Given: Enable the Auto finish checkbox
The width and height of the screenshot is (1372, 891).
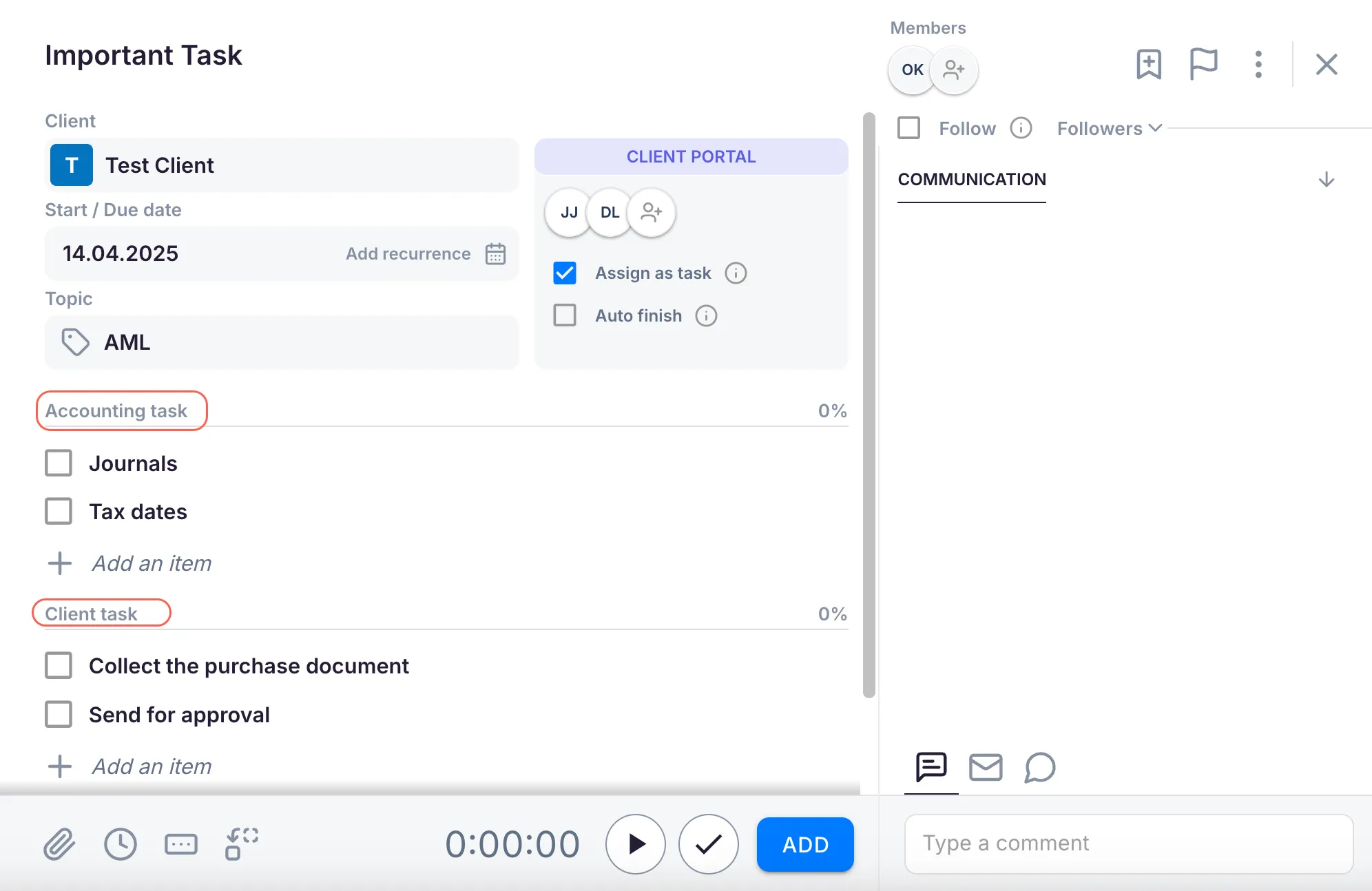Looking at the screenshot, I should pos(565,315).
